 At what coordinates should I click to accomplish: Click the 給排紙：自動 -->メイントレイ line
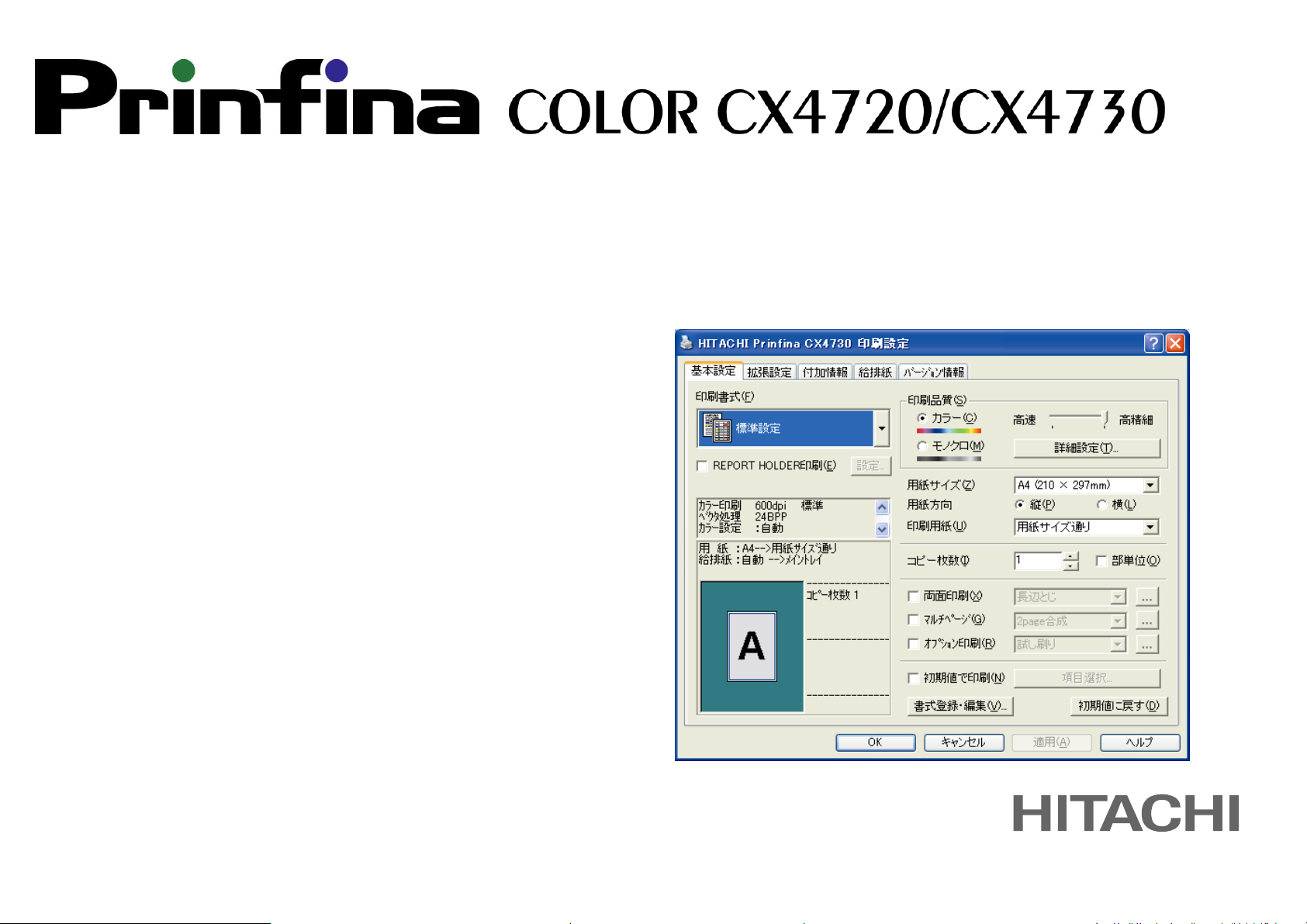(760, 560)
